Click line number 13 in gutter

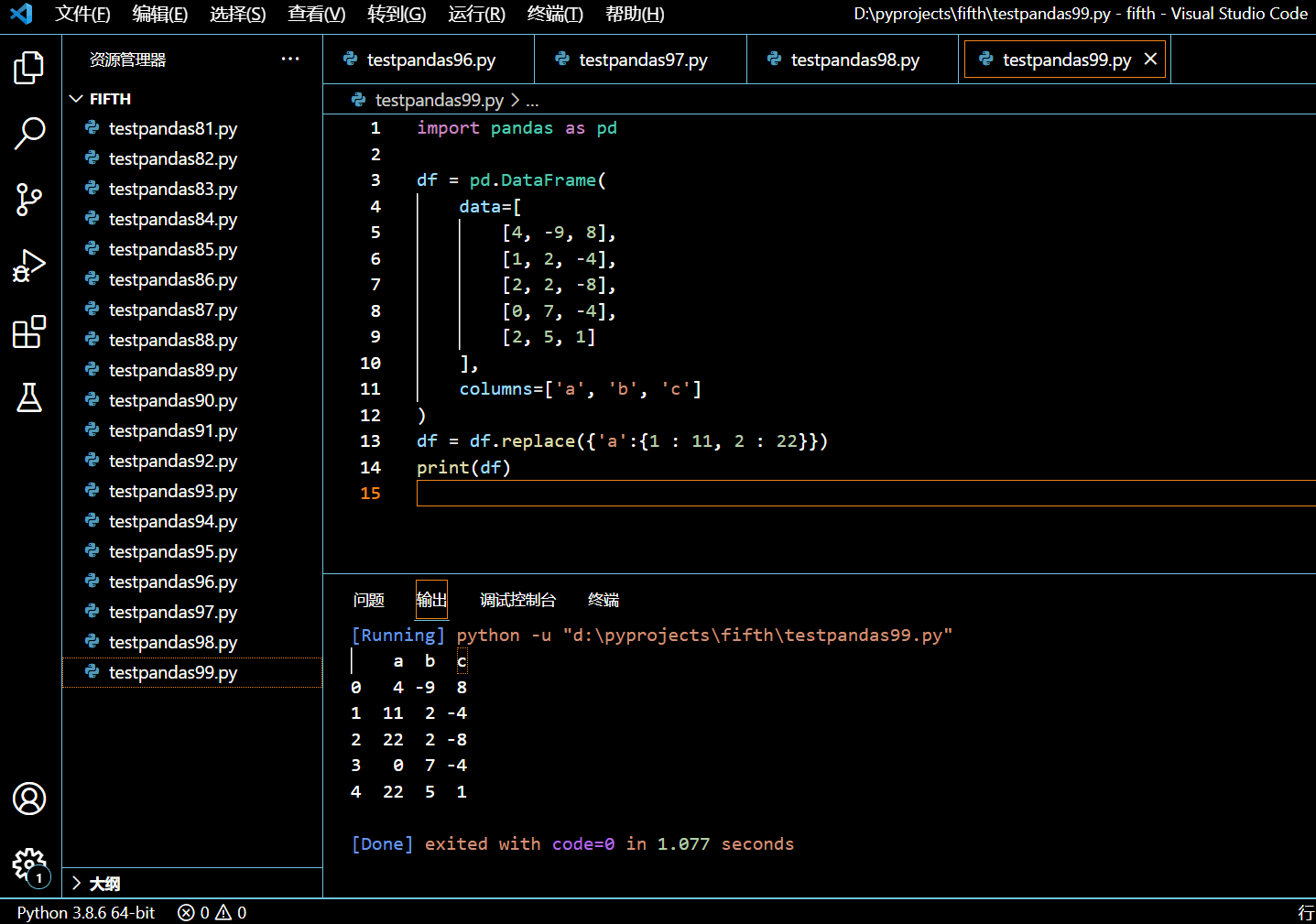pyautogui.click(x=370, y=441)
